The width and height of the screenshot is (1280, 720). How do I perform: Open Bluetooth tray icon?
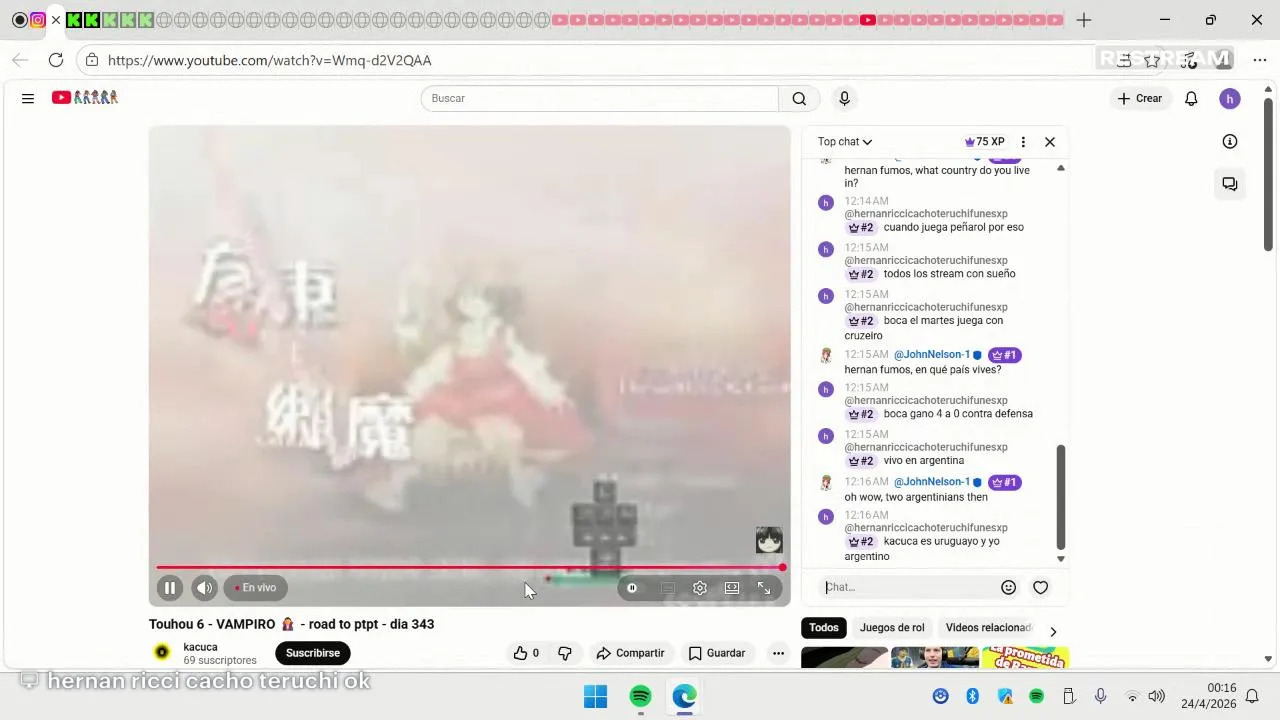tap(972, 696)
